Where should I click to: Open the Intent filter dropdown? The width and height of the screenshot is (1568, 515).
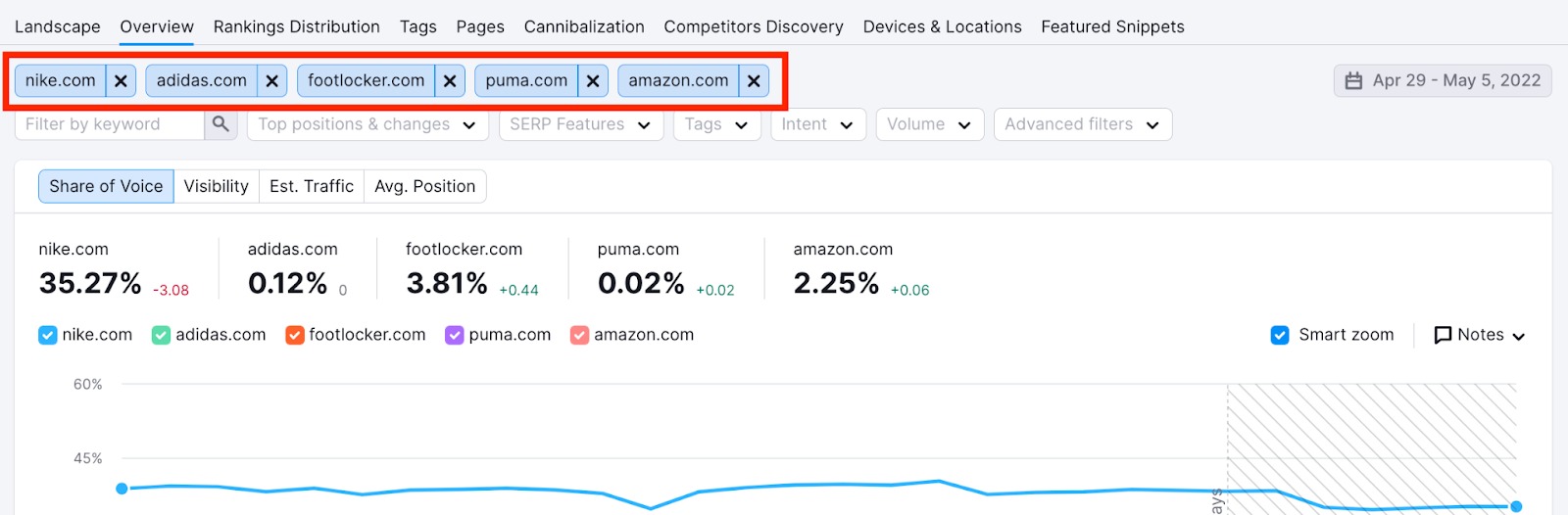coord(818,124)
